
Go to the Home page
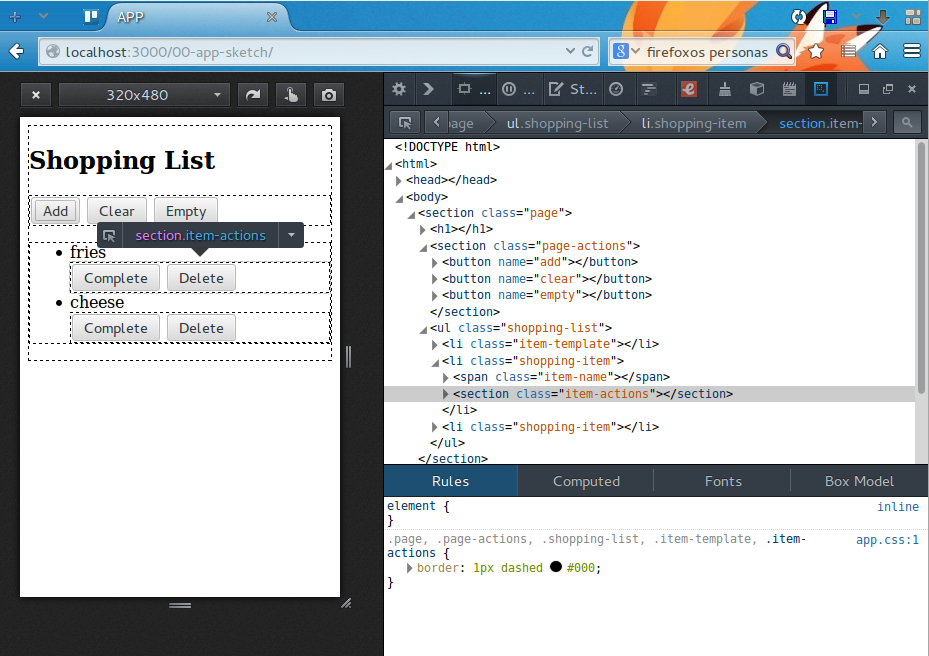(x=880, y=52)
